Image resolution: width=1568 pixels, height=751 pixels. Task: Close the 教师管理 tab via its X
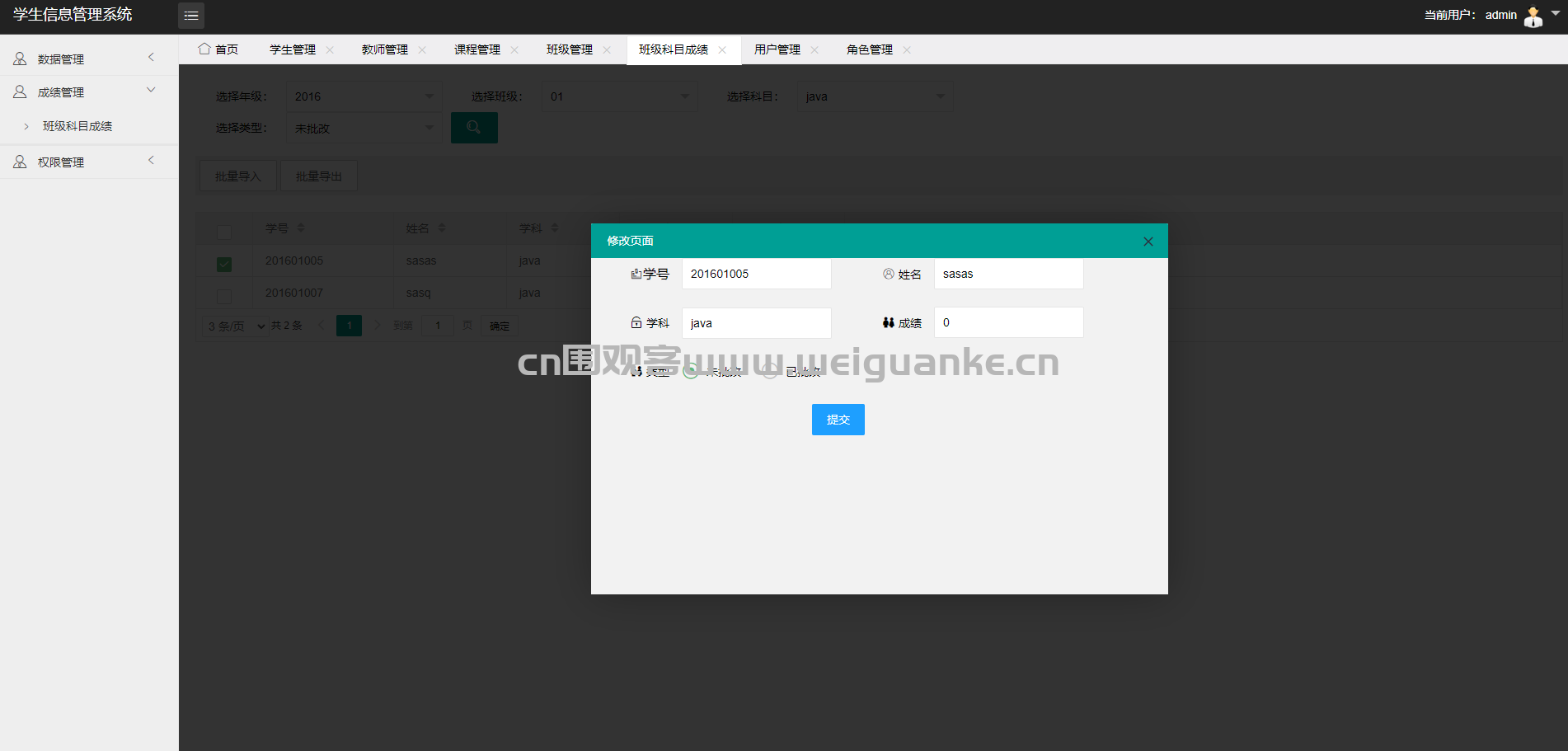(422, 50)
